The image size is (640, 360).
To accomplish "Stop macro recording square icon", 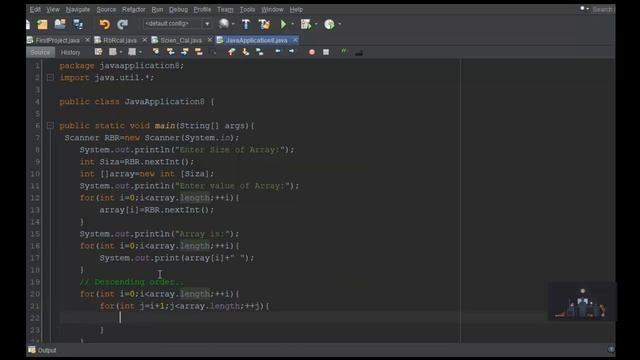I will [x=326, y=52].
